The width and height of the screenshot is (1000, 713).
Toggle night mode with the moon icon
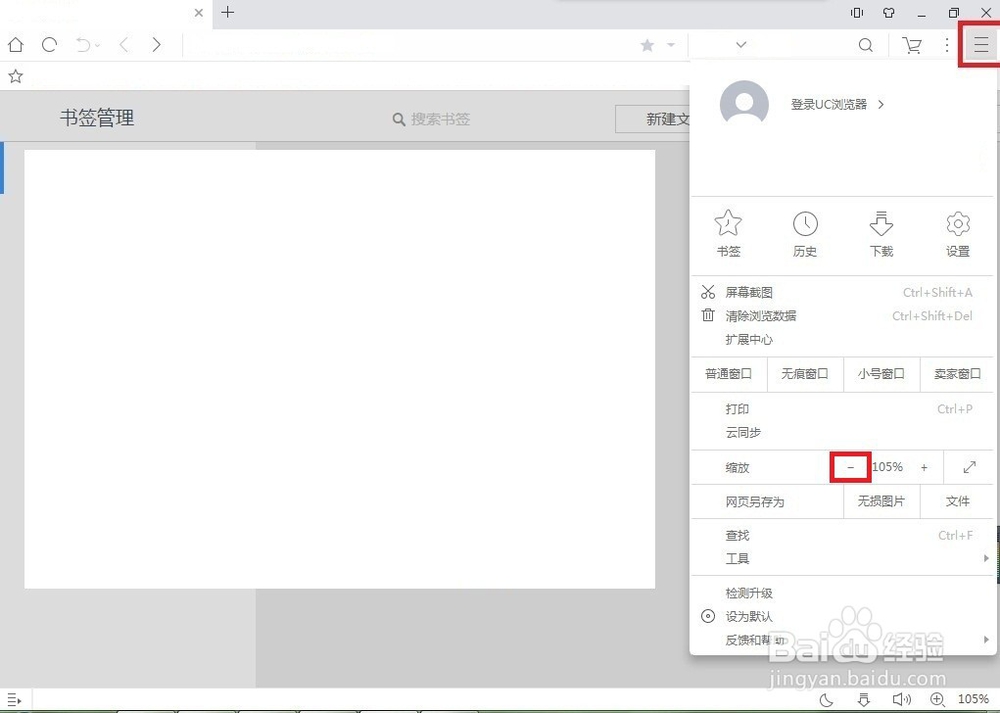[824, 699]
